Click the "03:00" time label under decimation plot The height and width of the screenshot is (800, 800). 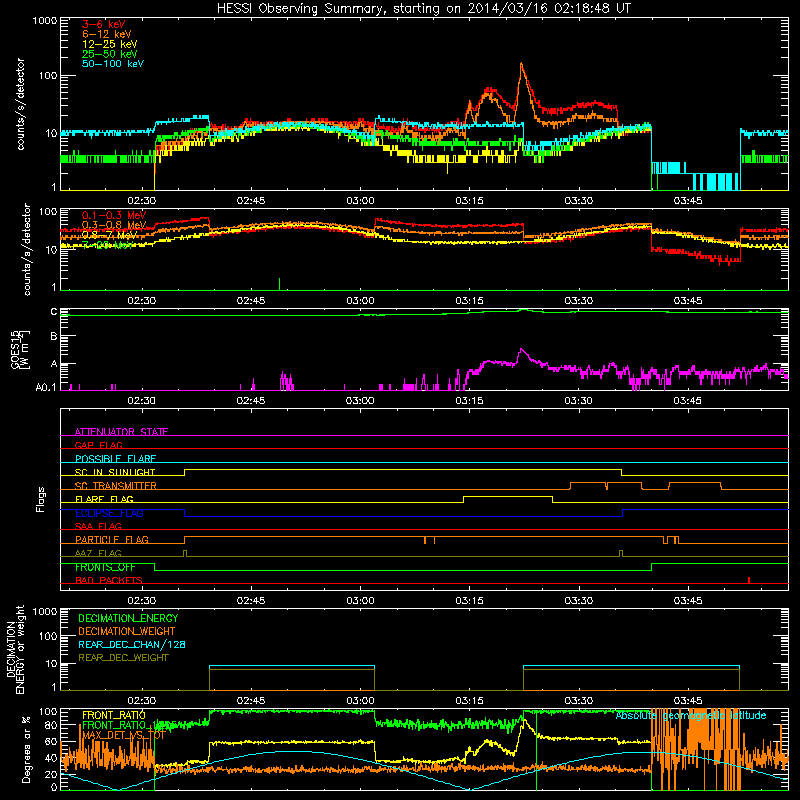coord(360,701)
